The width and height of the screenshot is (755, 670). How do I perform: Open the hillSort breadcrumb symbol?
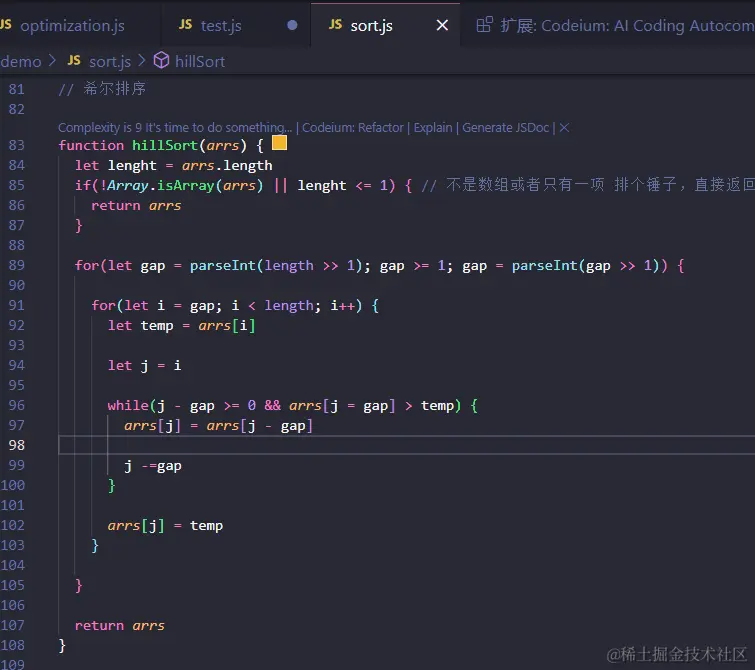200,62
